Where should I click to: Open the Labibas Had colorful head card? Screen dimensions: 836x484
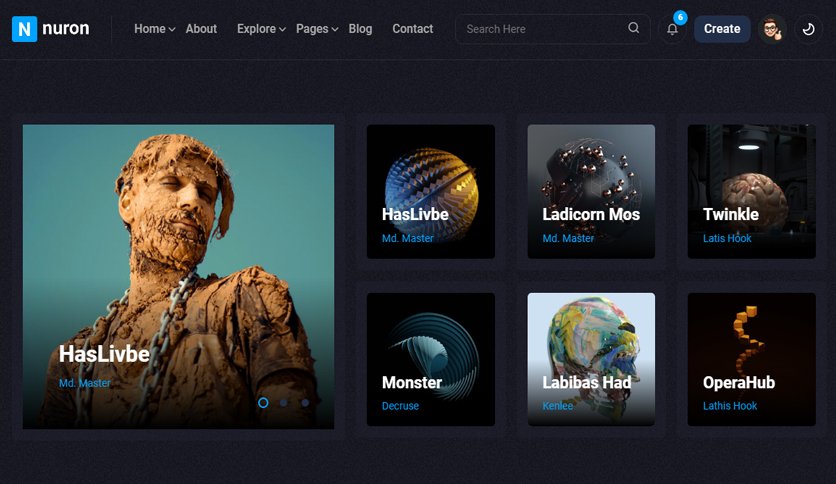coord(591,359)
